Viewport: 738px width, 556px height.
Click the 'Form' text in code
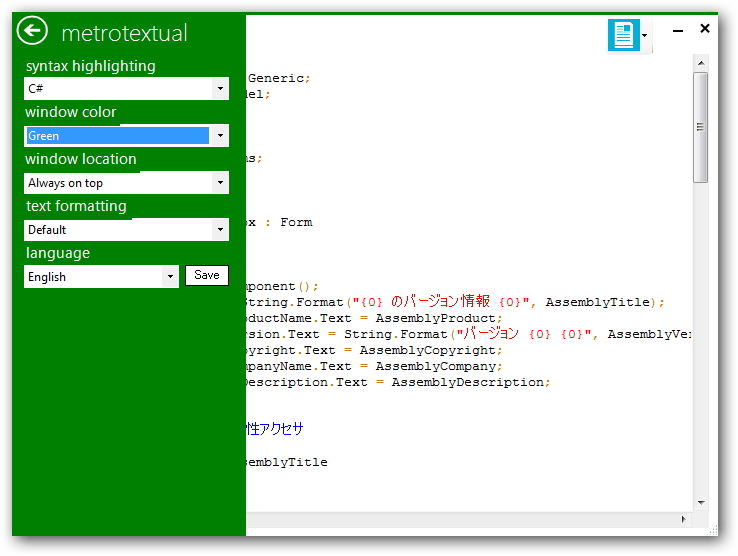[296, 222]
